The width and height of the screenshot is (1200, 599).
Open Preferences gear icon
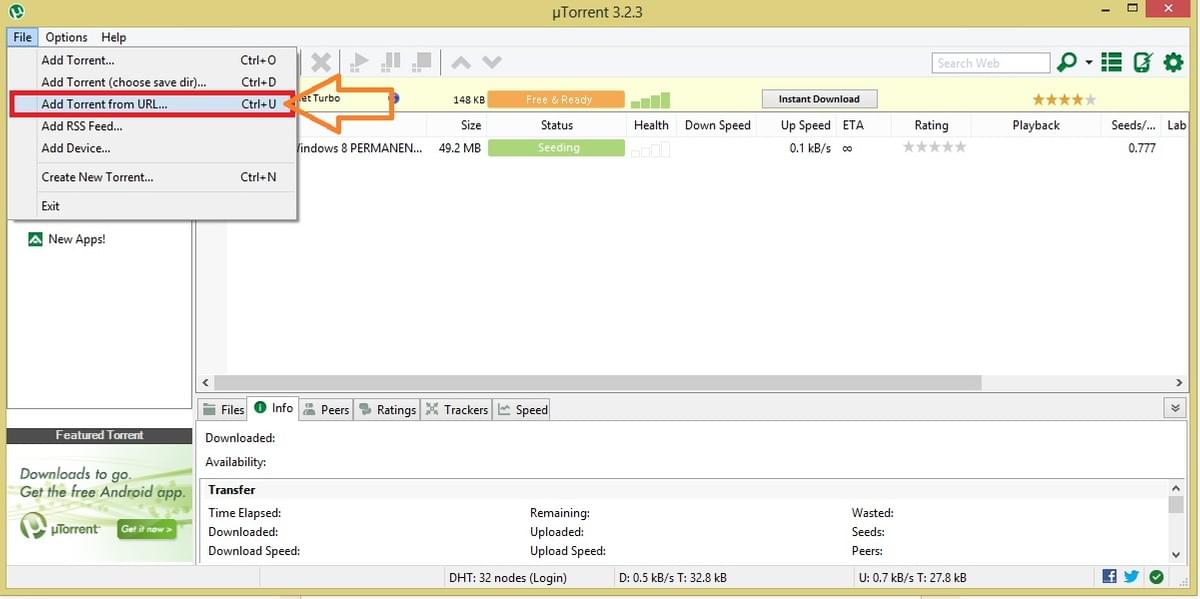[1174, 62]
